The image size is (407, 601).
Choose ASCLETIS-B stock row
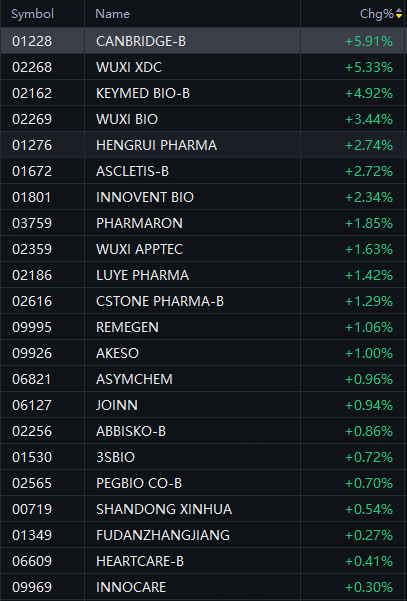click(204, 171)
